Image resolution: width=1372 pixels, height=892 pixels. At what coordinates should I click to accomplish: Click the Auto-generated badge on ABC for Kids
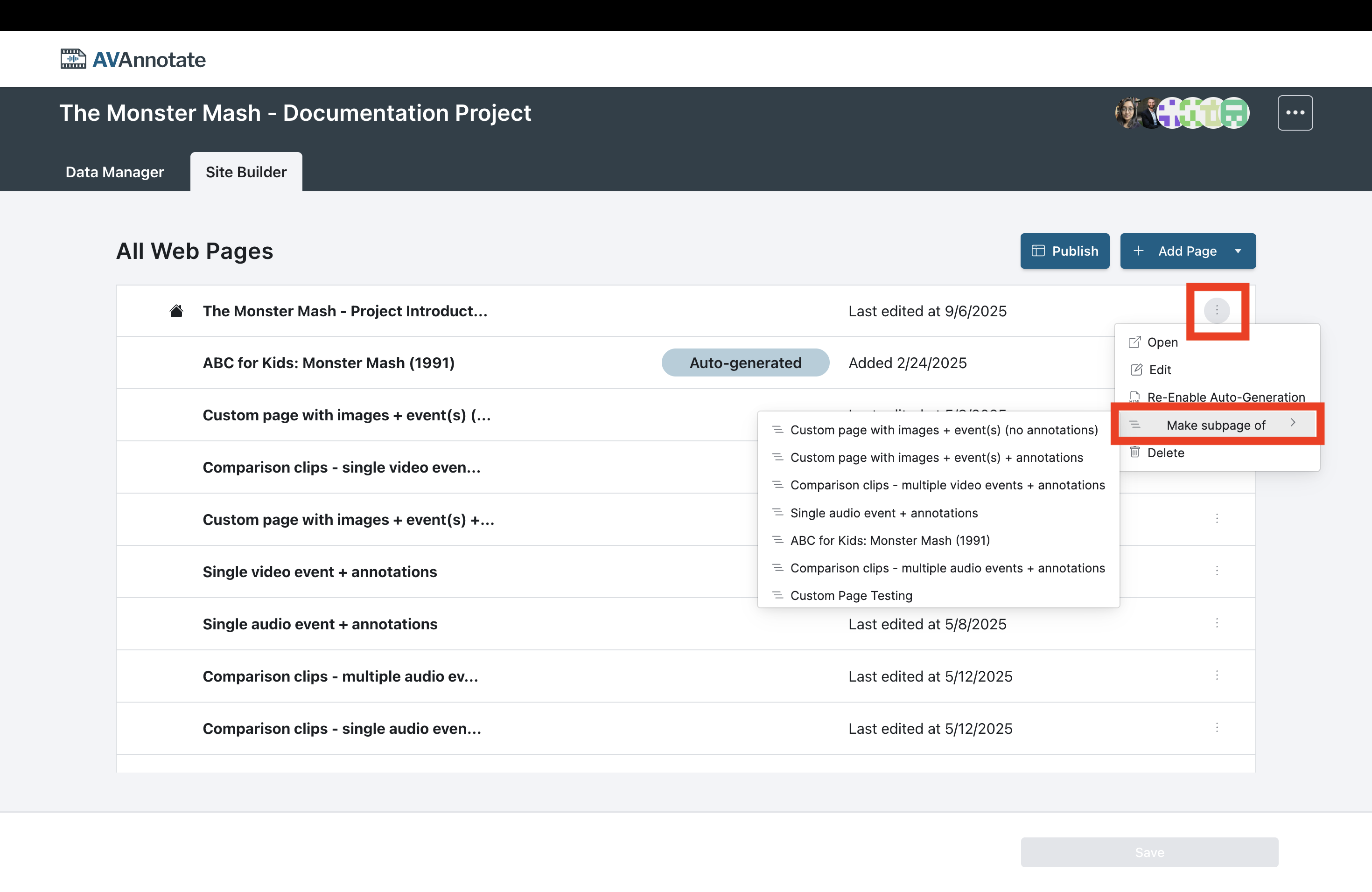pyautogui.click(x=745, y=362)
